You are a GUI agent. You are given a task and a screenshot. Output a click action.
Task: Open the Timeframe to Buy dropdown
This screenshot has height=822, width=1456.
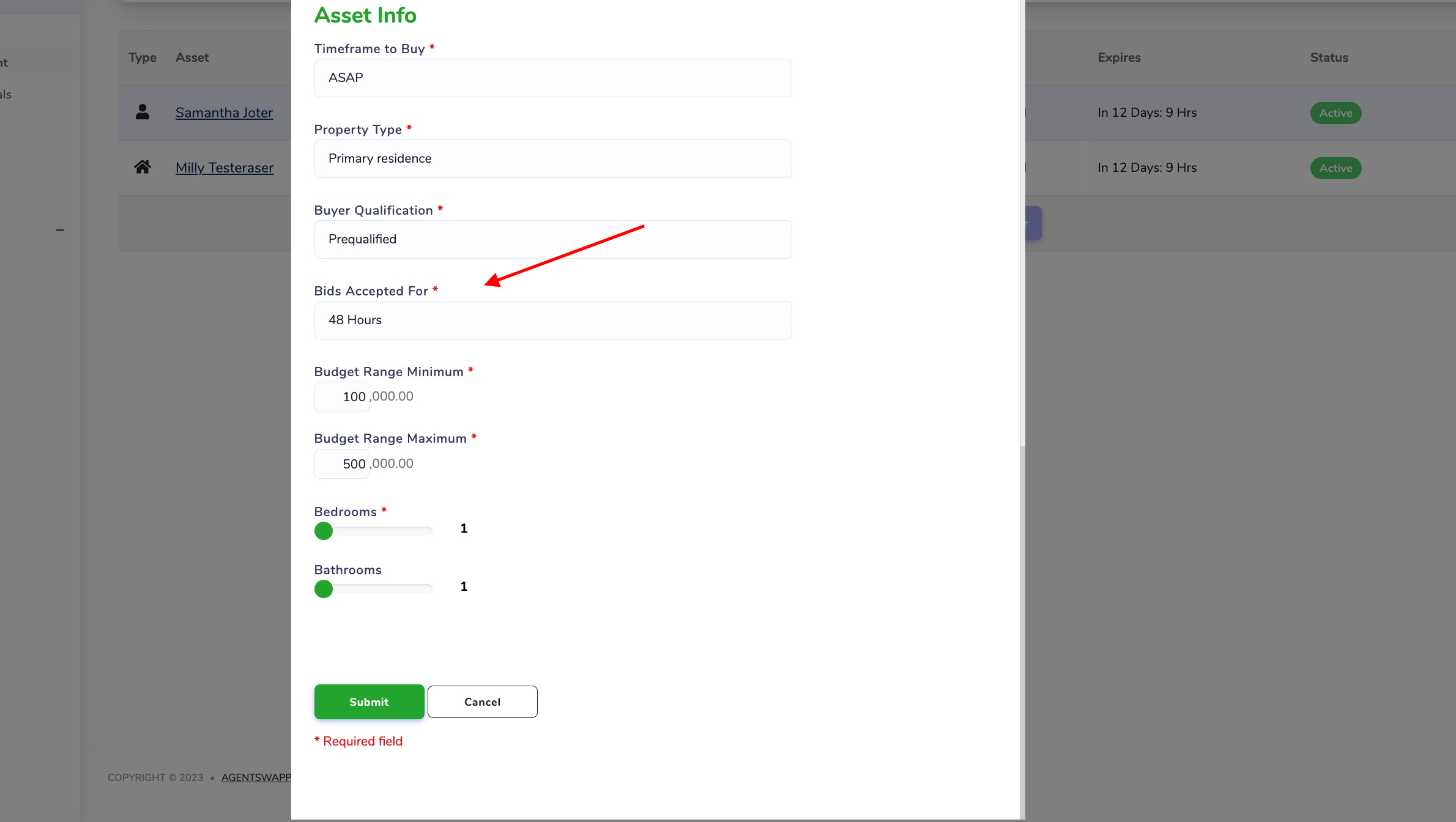pos(552,78)
